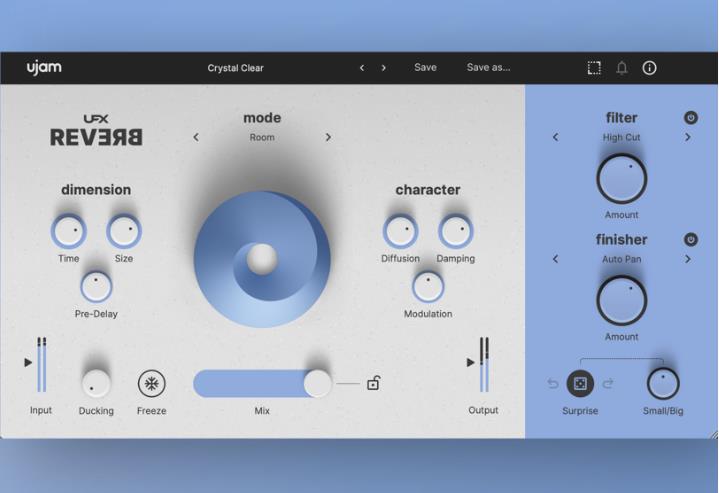Toggle the finisher power button
The width and height of the screenshot is (719, 493).
(691, 239)
